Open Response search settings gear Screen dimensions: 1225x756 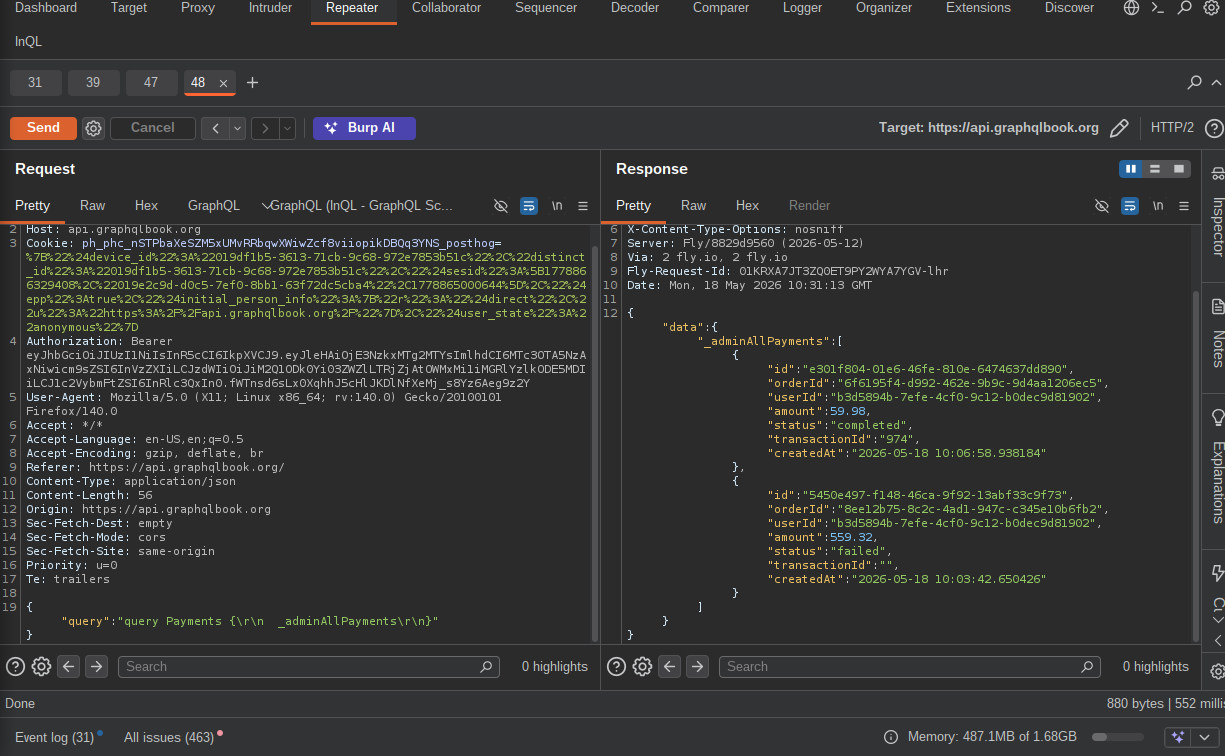pyautogui.click(x=642, y=667)
